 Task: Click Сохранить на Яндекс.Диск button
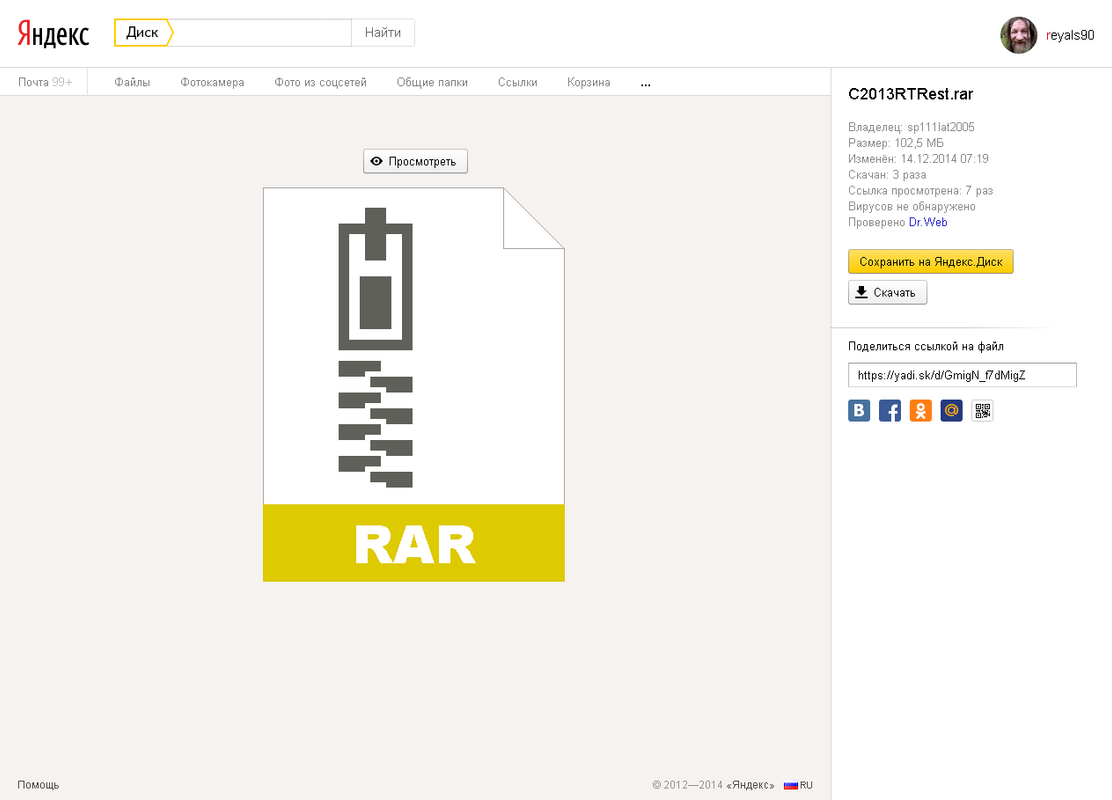click(930, 262)
